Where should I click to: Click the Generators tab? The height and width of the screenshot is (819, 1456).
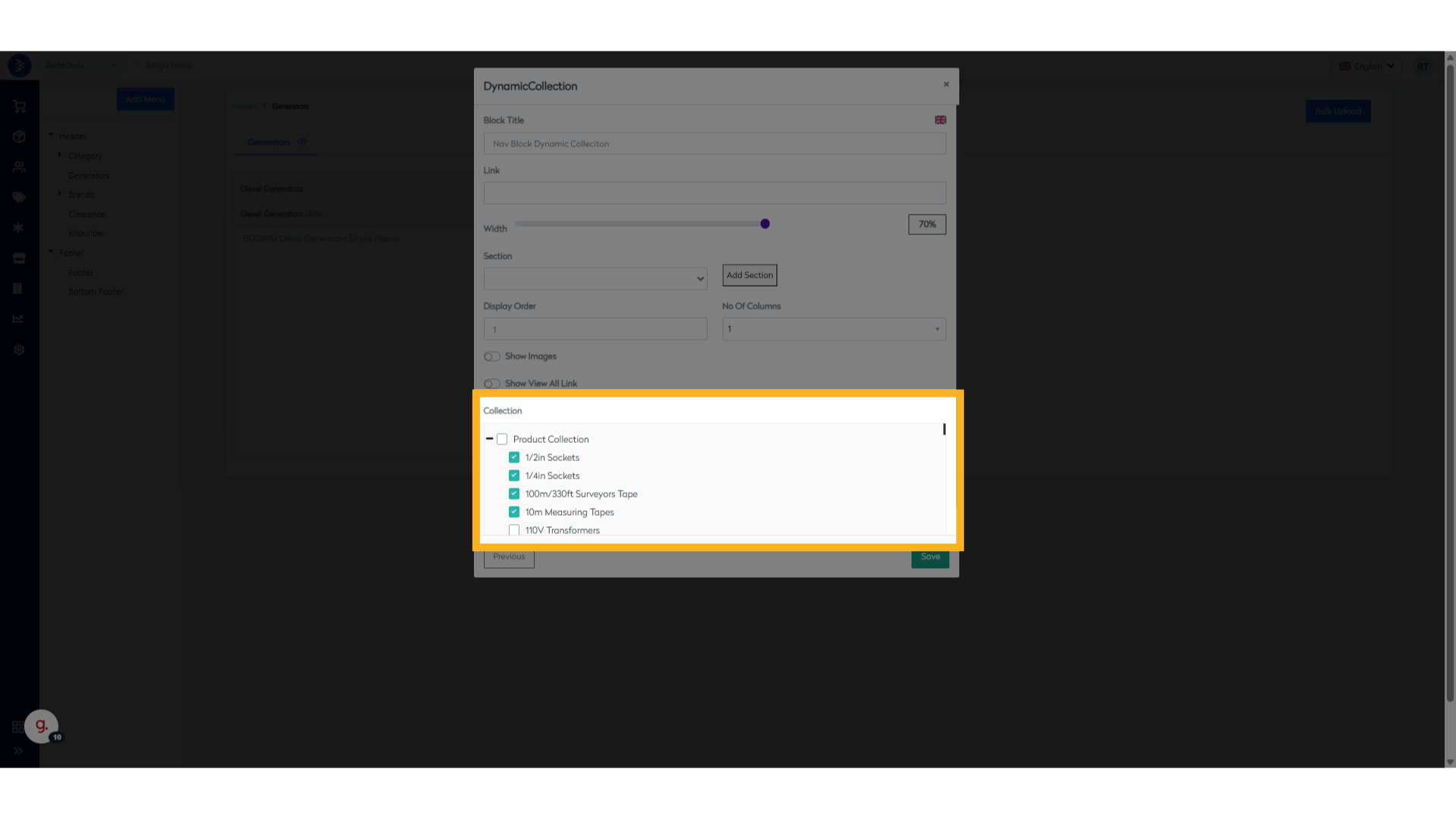[269, 143]
